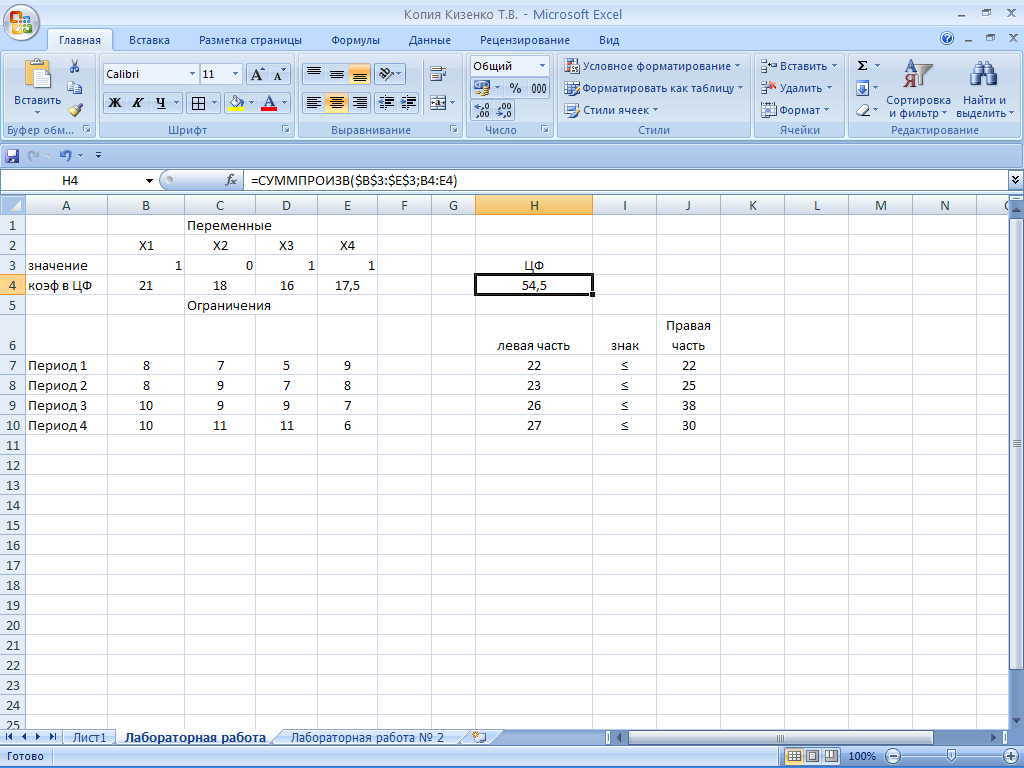
Task: Align text to middle of cell
Action: pos(336,73)
